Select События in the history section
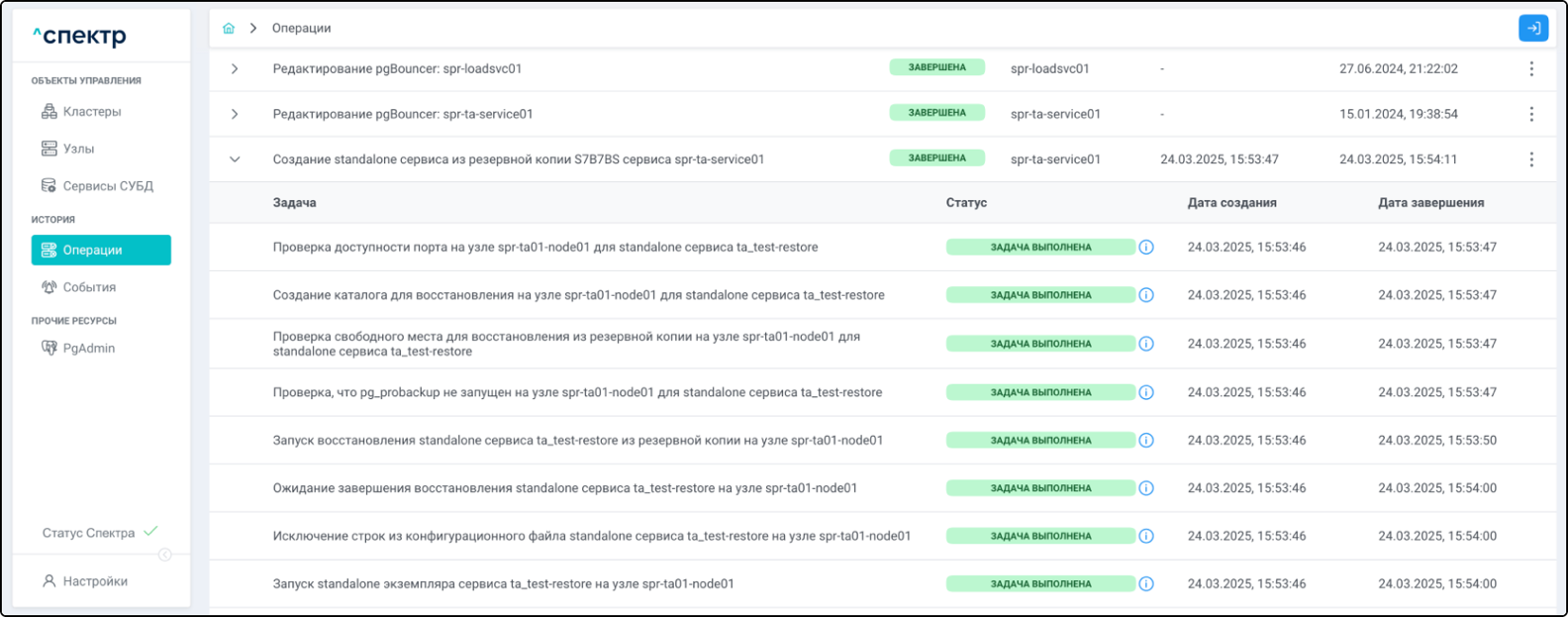 click(x=89, y=287)
